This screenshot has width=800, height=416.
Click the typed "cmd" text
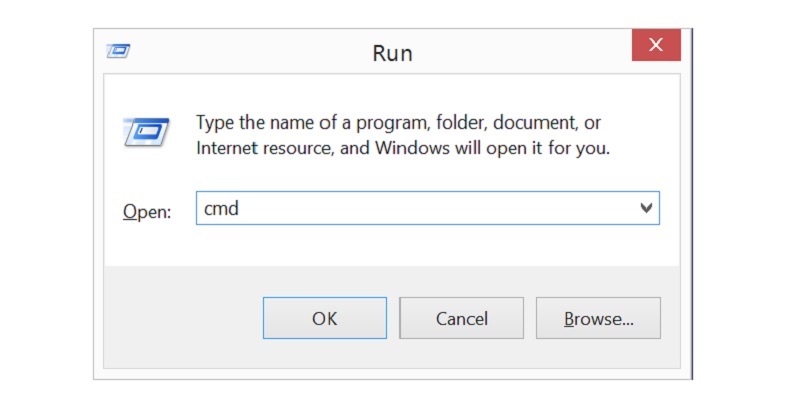pos(221,208)
